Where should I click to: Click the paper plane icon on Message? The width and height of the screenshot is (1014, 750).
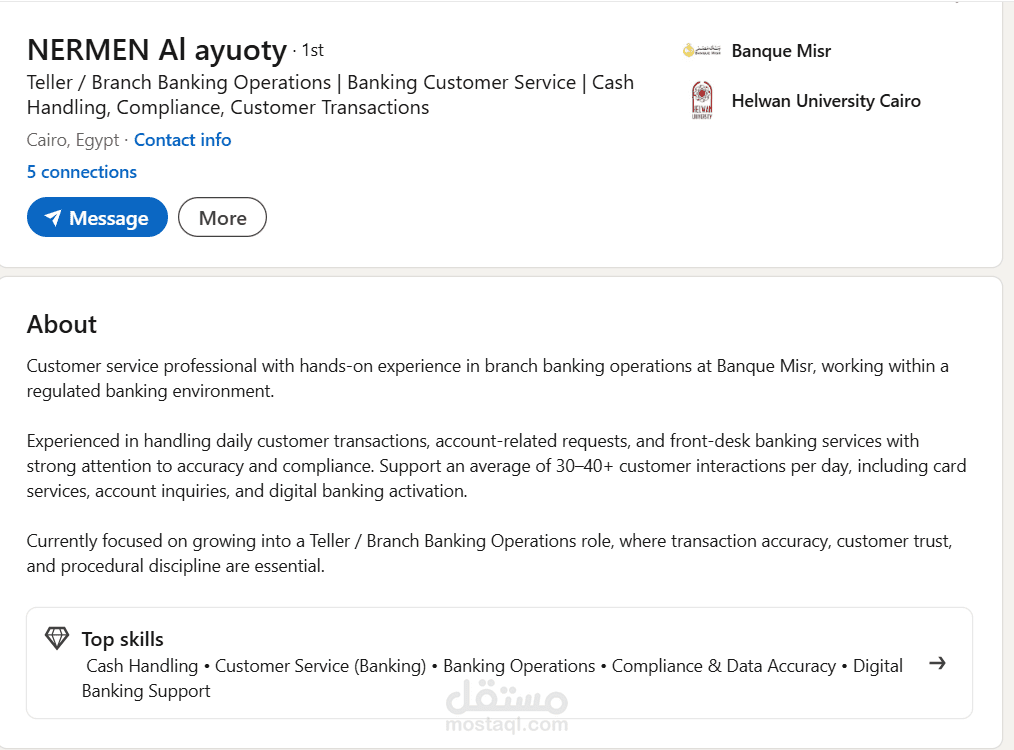pos(53,218)
